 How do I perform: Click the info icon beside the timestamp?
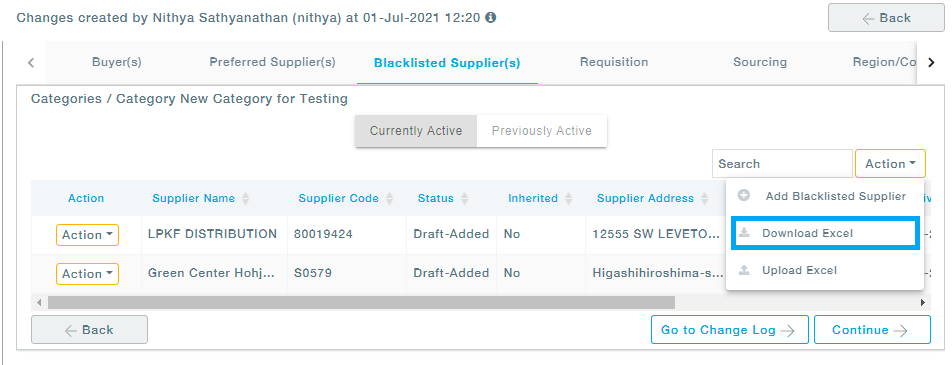pyautogui.click(x=491, y=18)
